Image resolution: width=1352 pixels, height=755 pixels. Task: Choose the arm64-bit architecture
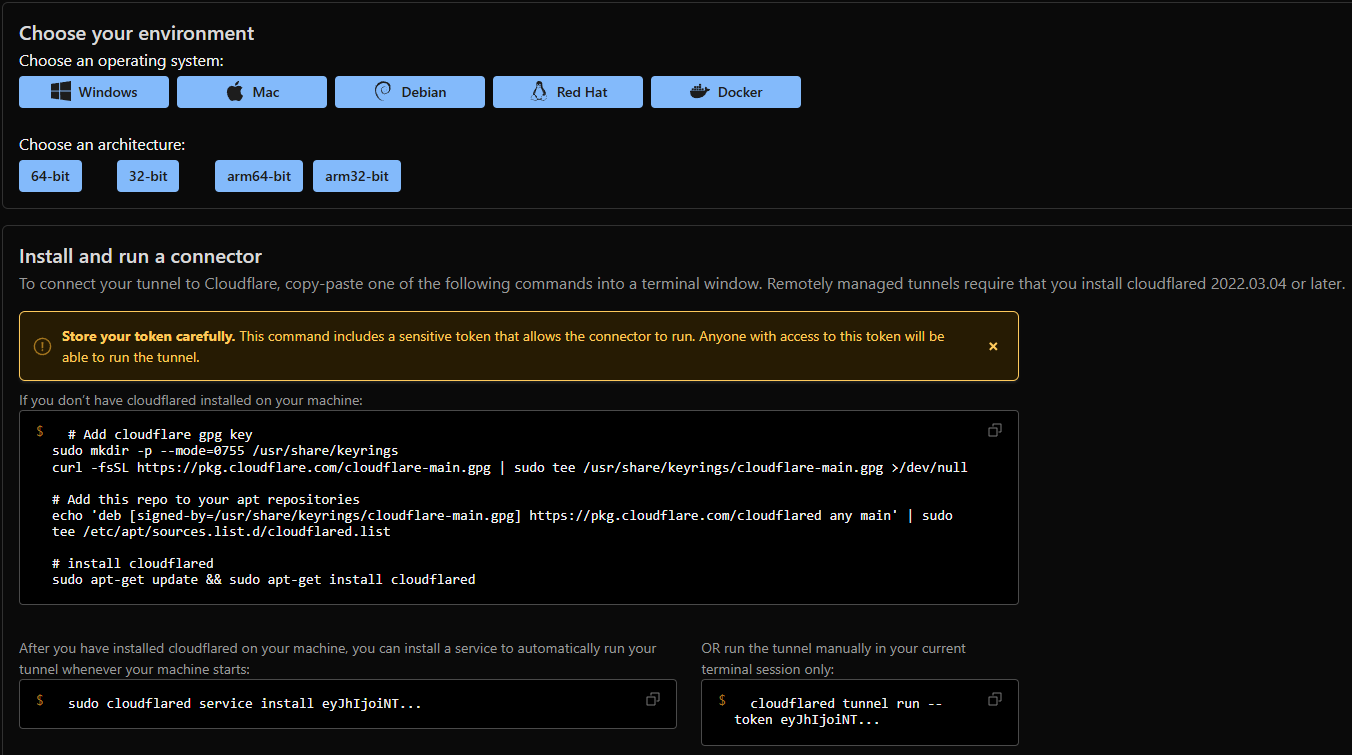coord(259,176)
